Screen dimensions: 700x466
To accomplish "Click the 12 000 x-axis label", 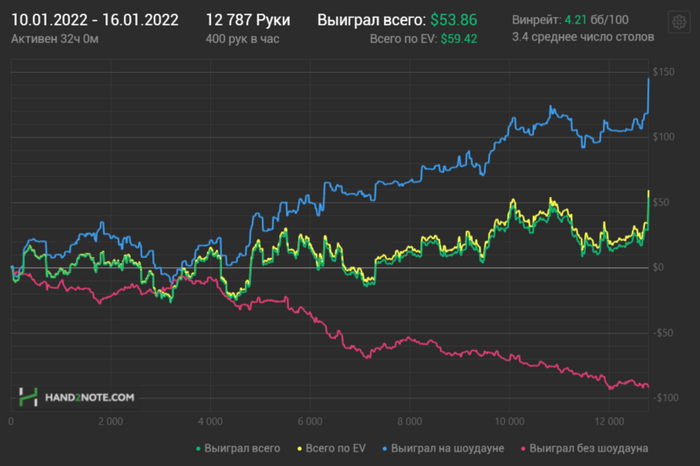I will point(609,421).
